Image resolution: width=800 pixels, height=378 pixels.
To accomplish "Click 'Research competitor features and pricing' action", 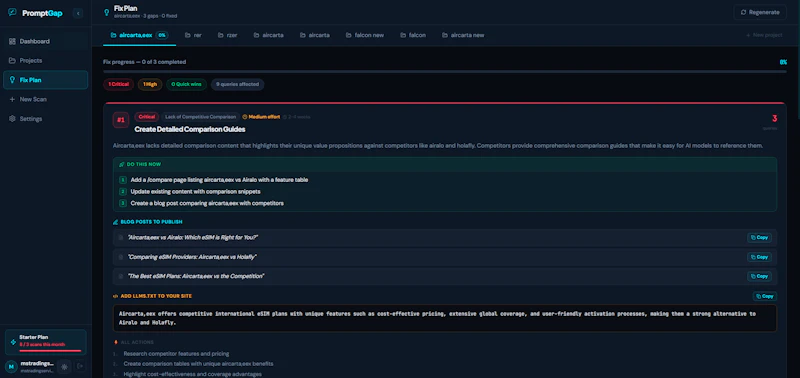I will [x=176, y=354].
